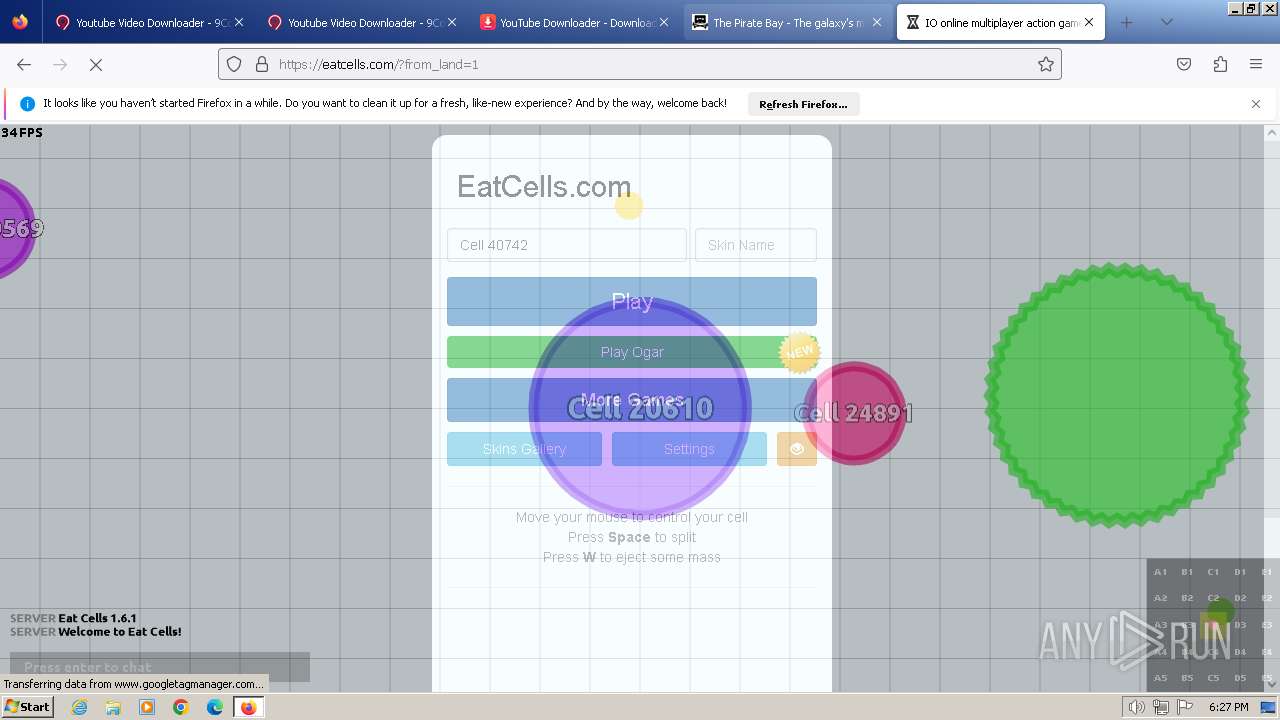Click the Firefox logo icon in tab bar
1280x720 pixels.
pyautogui.click(x=20, y=22)
